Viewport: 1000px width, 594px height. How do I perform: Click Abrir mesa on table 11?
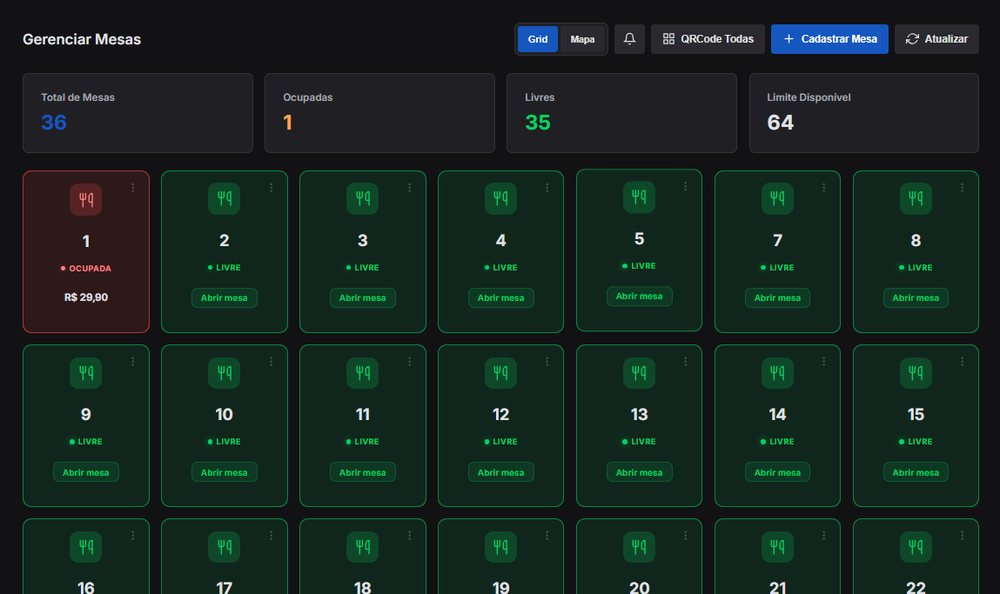(x=362, y=472)
